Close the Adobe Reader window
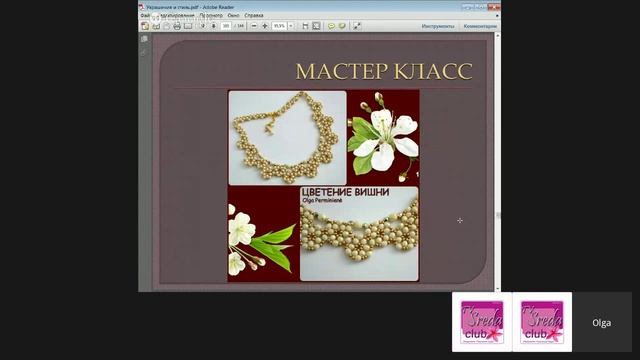Image resolution: width=640 pixels, height=360 pixels. [x=494, y=7]
